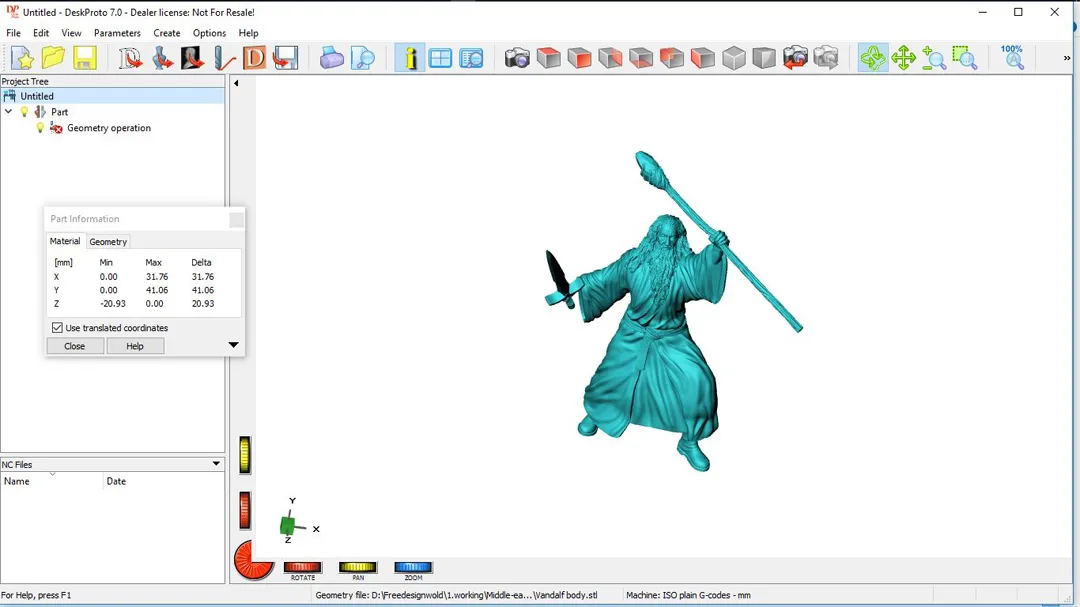Image resolution: width=1080 pixels, height=607 pixels.
Task: Open the Edit menu
Action: coord(41,33)
